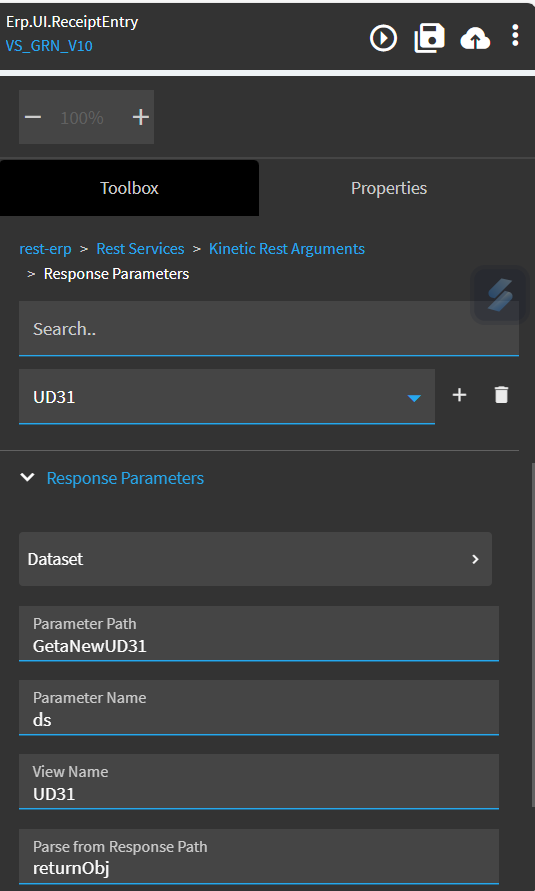The width and height of the screenshot is (535, 891).
Task: Zoom in with the plus icon
Action: 140,117
